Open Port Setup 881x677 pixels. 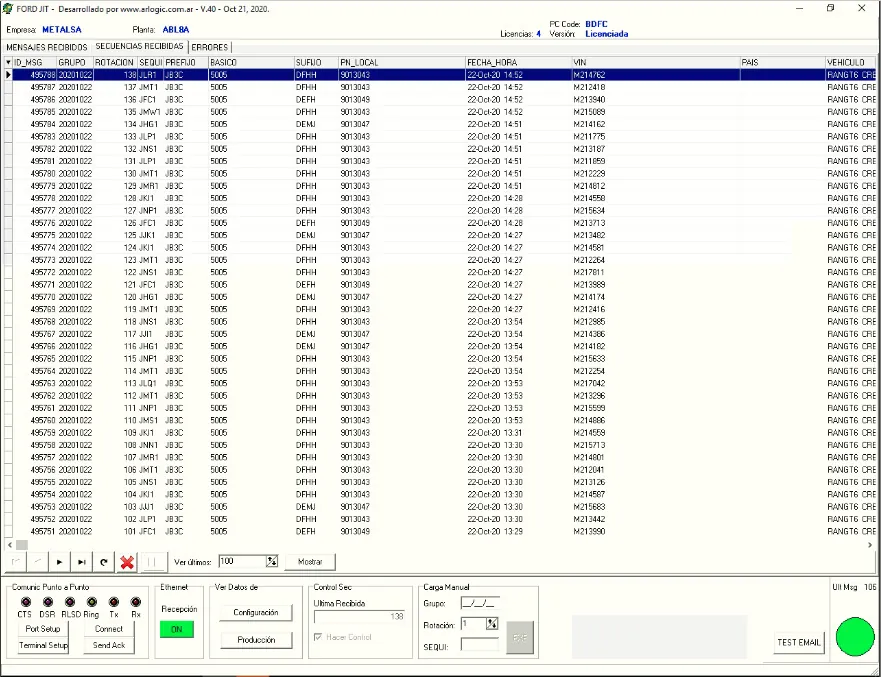coord(43,629)
